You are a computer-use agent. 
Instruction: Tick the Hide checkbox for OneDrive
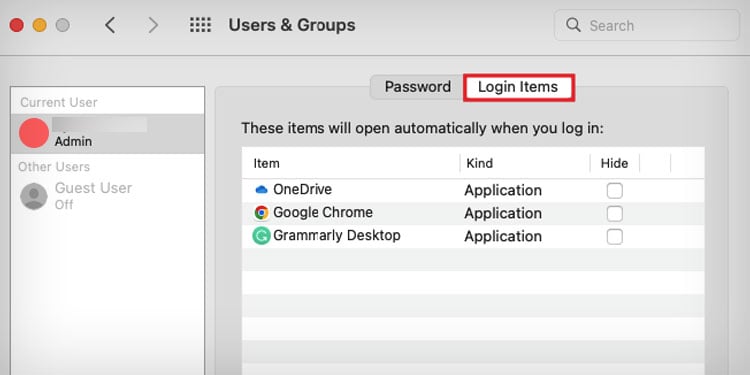coord(615,190)
